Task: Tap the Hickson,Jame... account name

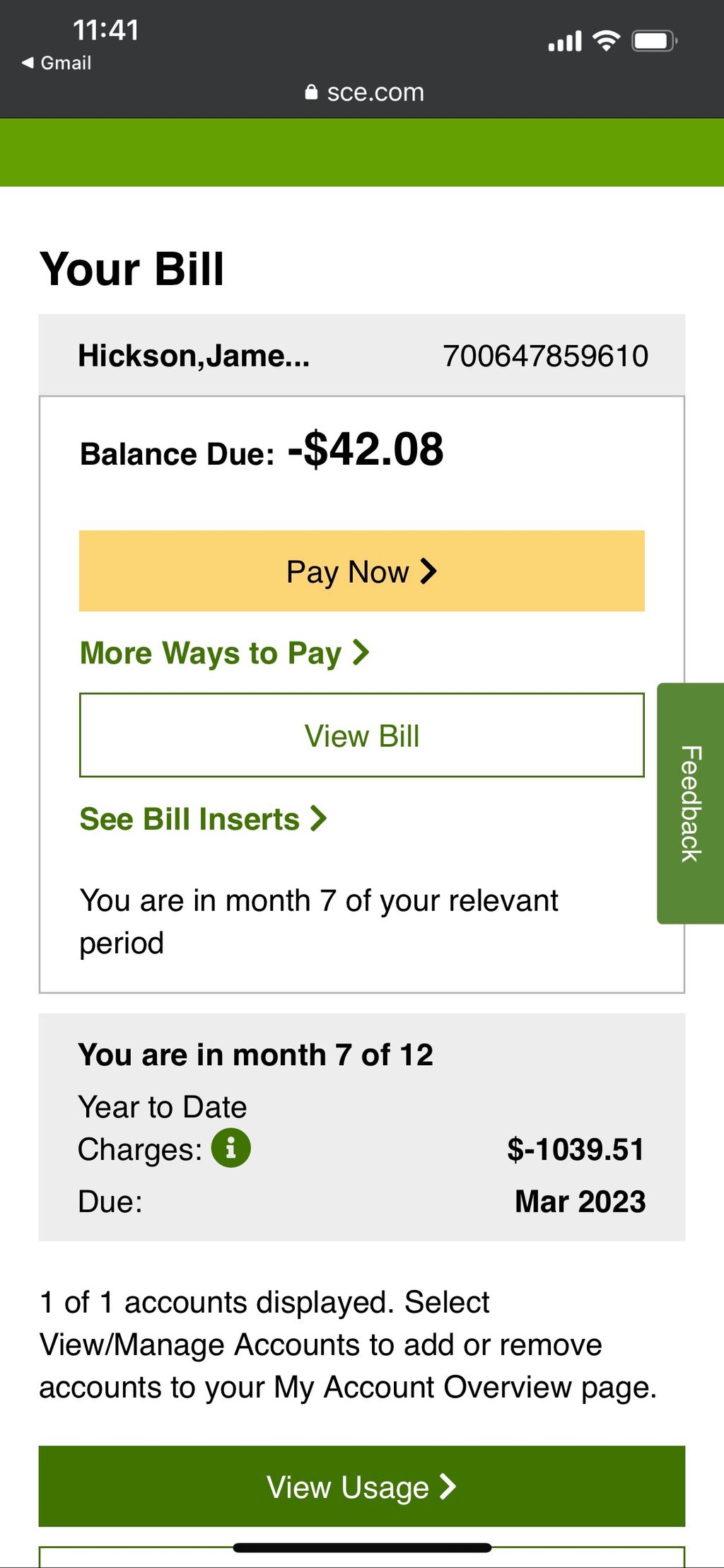Action: coord(194,356)
